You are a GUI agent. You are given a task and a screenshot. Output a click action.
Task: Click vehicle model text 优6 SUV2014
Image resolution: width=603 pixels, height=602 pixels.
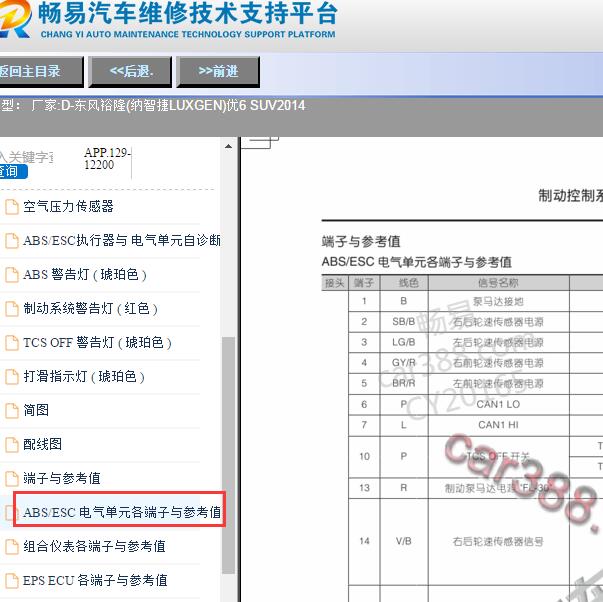tap(266, 105)
